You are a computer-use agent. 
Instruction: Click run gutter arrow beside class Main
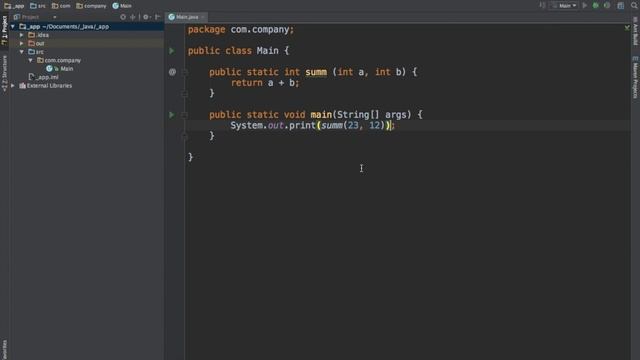172,51
